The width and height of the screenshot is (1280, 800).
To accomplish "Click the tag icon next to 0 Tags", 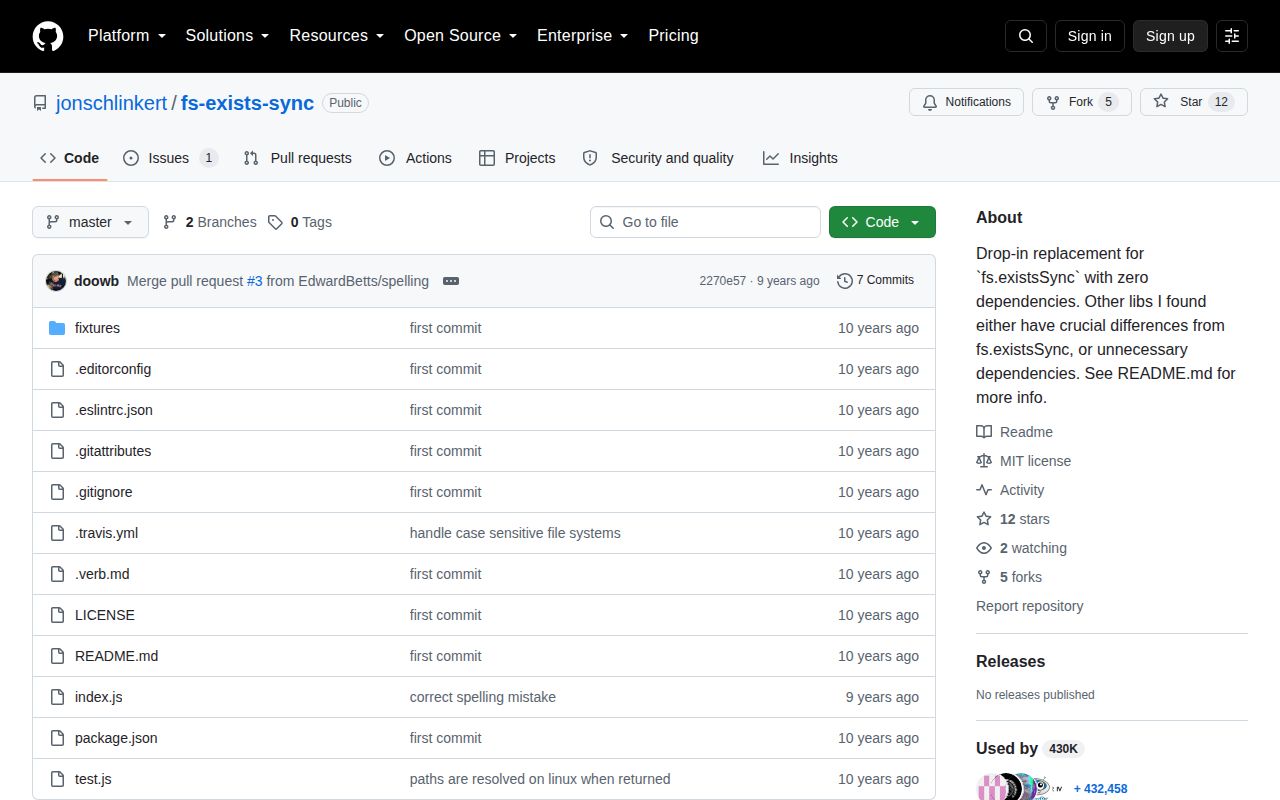I will 275,222.
